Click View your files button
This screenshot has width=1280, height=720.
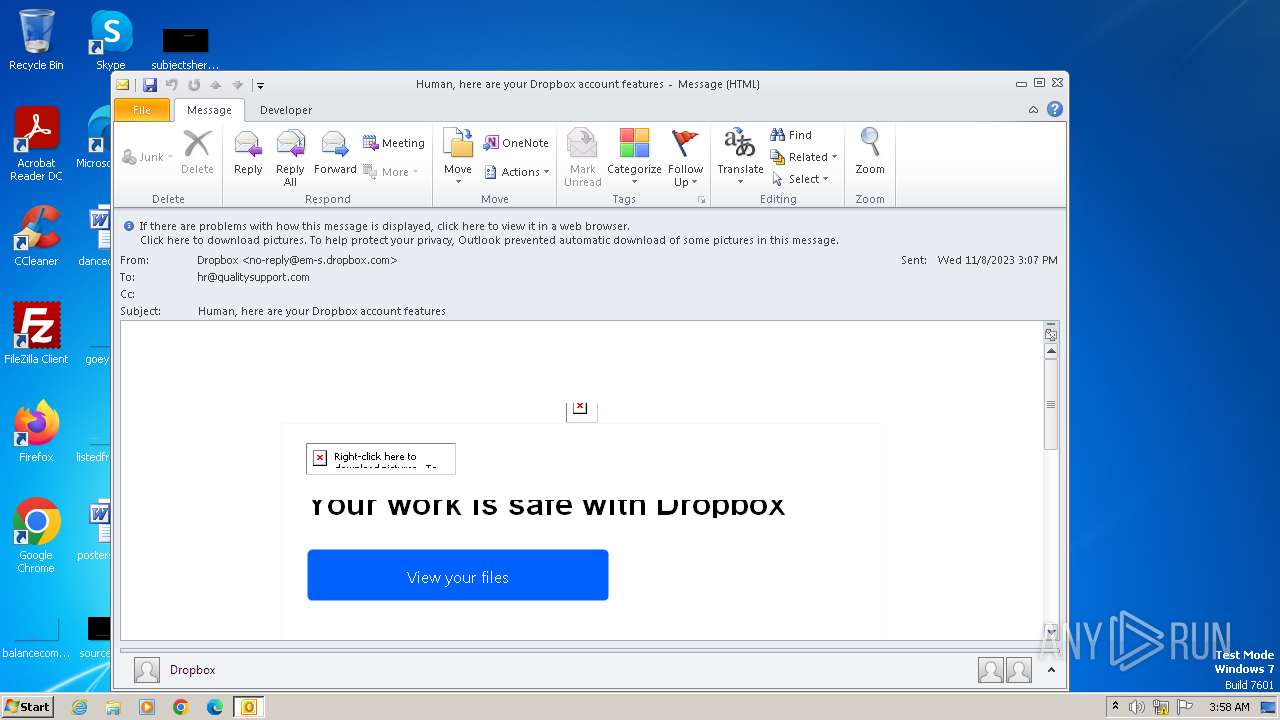point(458,575)
